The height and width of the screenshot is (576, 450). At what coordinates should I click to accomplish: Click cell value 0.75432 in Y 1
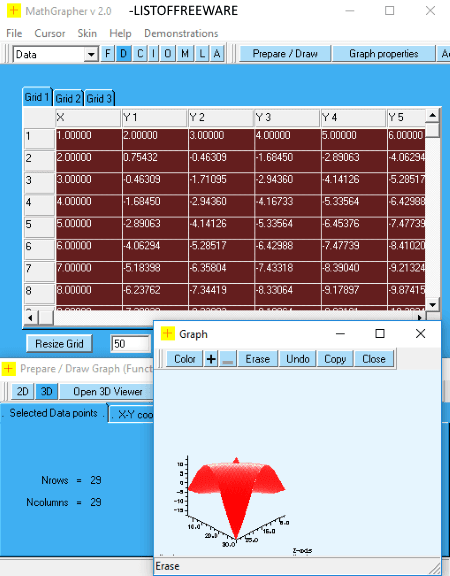[155, 161]
